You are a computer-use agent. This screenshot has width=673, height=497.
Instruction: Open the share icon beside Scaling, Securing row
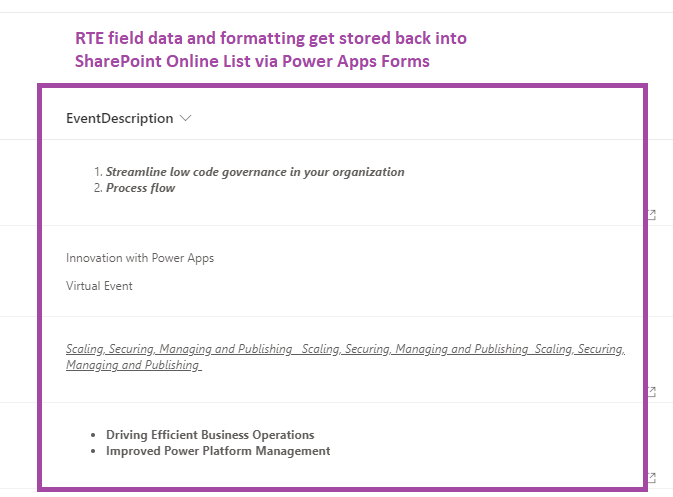pyautogui.click(x=652, y=391)
